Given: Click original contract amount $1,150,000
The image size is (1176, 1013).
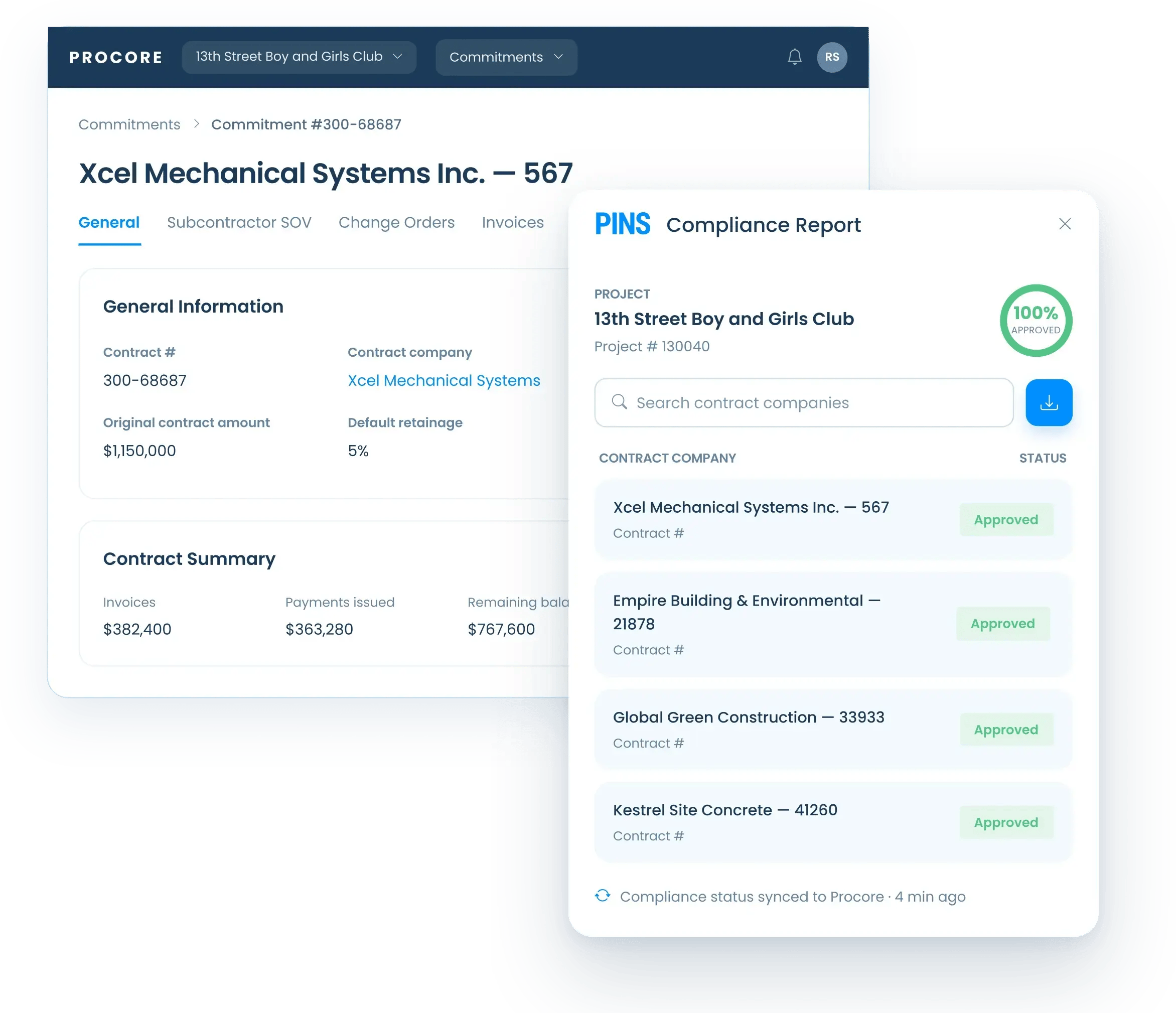Looking at the screenshot, I should [x=139, y=451].
